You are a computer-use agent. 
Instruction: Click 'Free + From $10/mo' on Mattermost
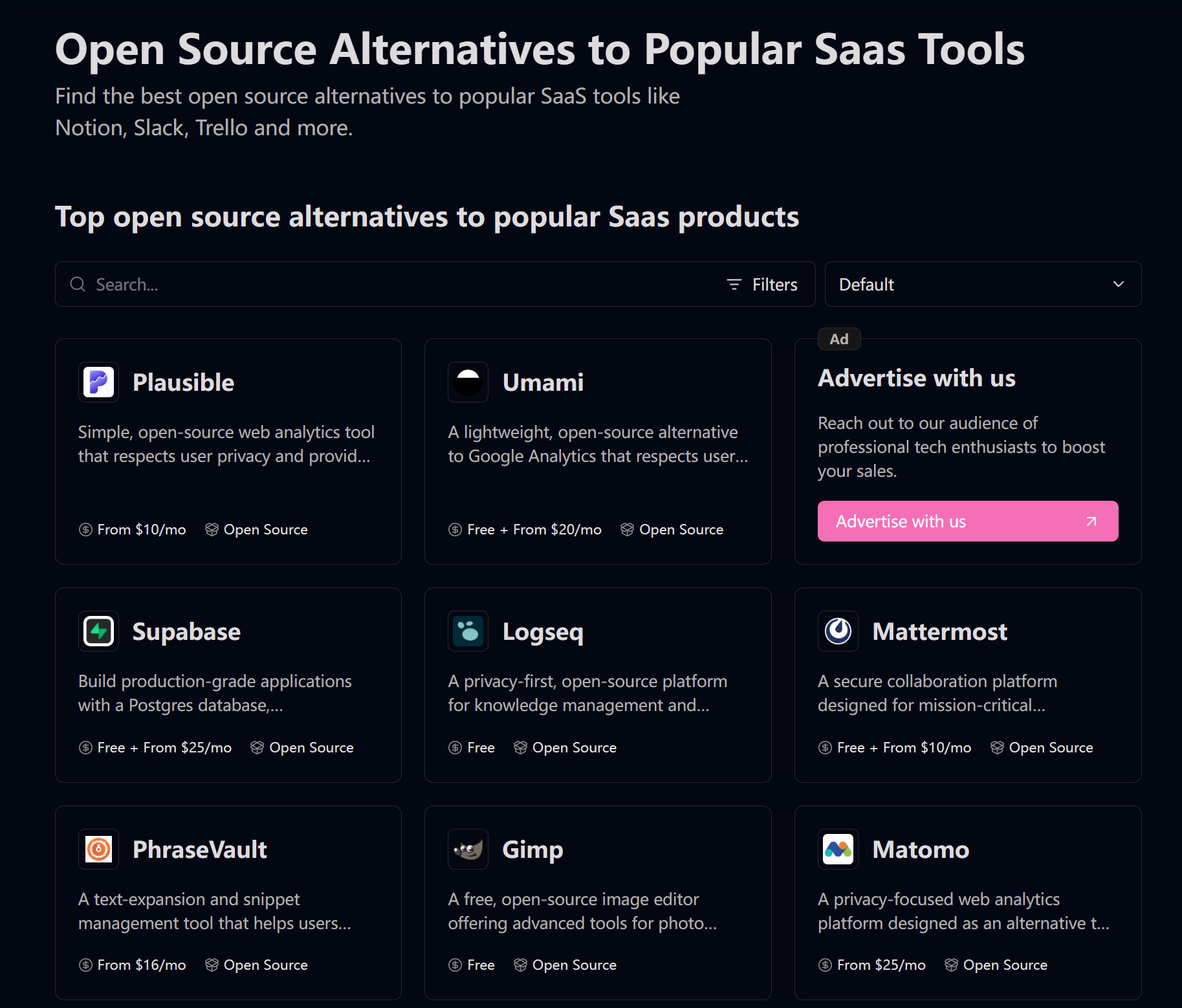pos(904,748)
